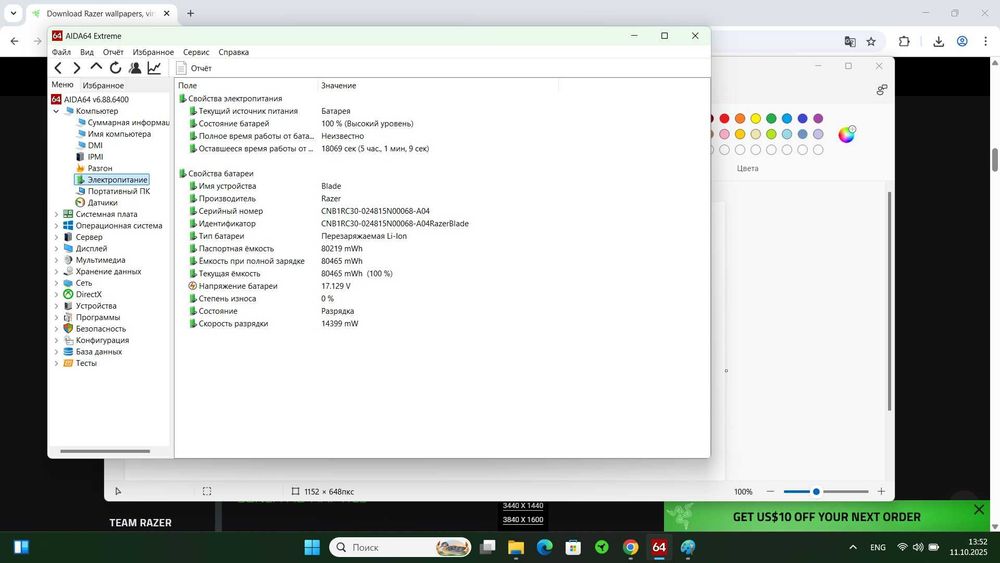Open the Избранное menu in menu bar

(153, 52)
